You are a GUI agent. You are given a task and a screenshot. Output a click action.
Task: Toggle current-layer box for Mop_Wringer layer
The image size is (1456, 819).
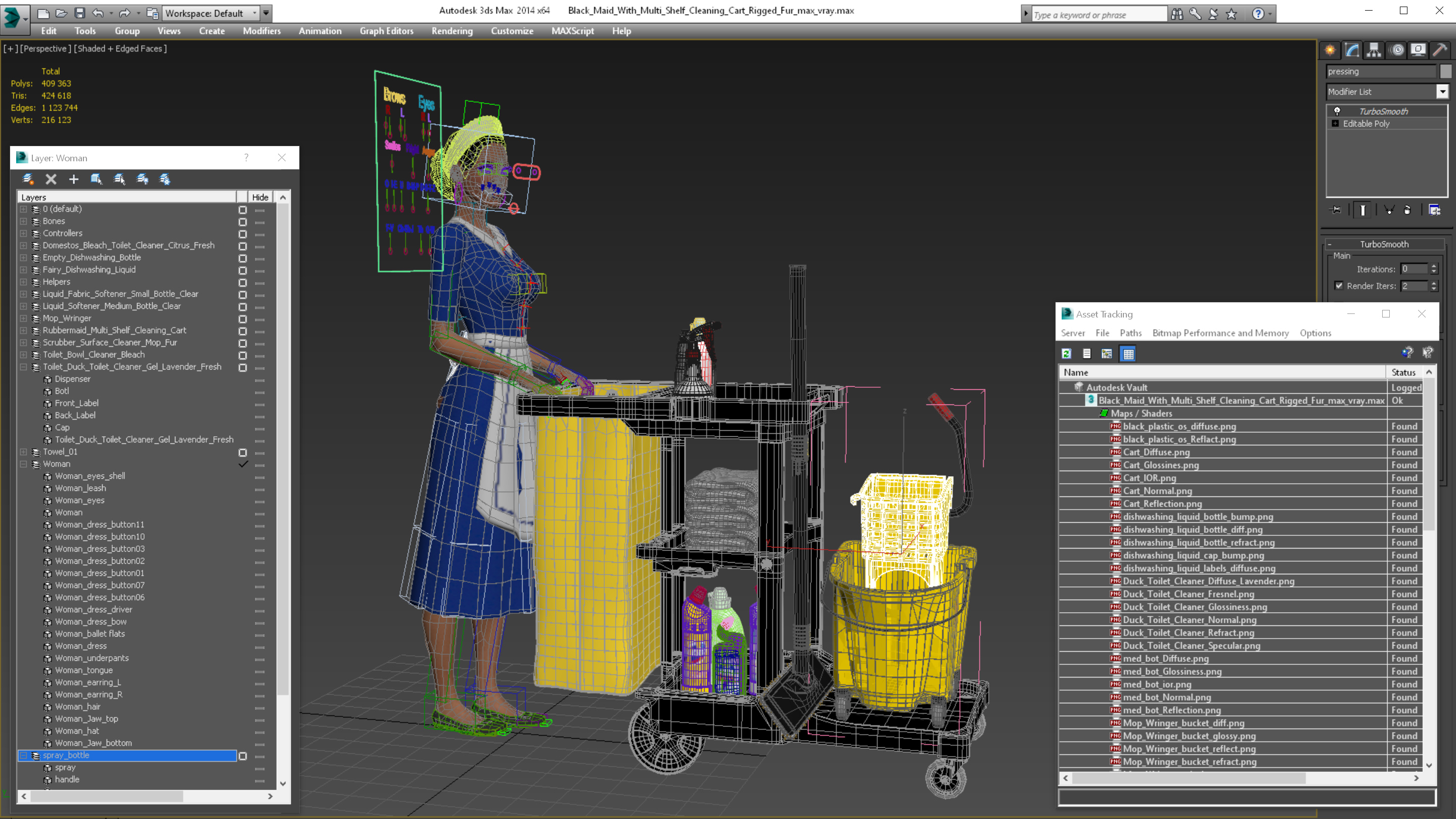[x=243, y=319]
